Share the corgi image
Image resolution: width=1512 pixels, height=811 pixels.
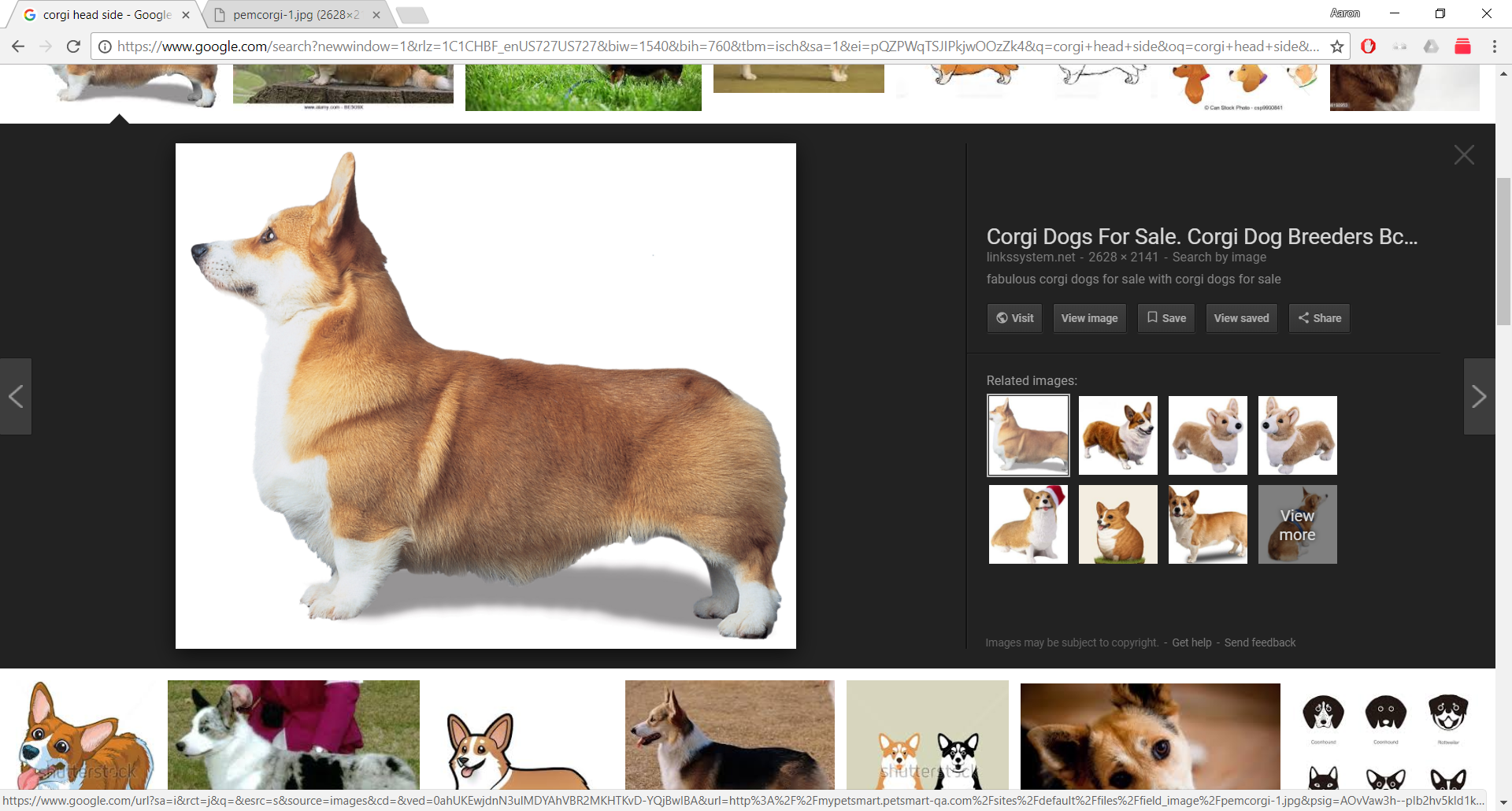tap(1320, 318)
